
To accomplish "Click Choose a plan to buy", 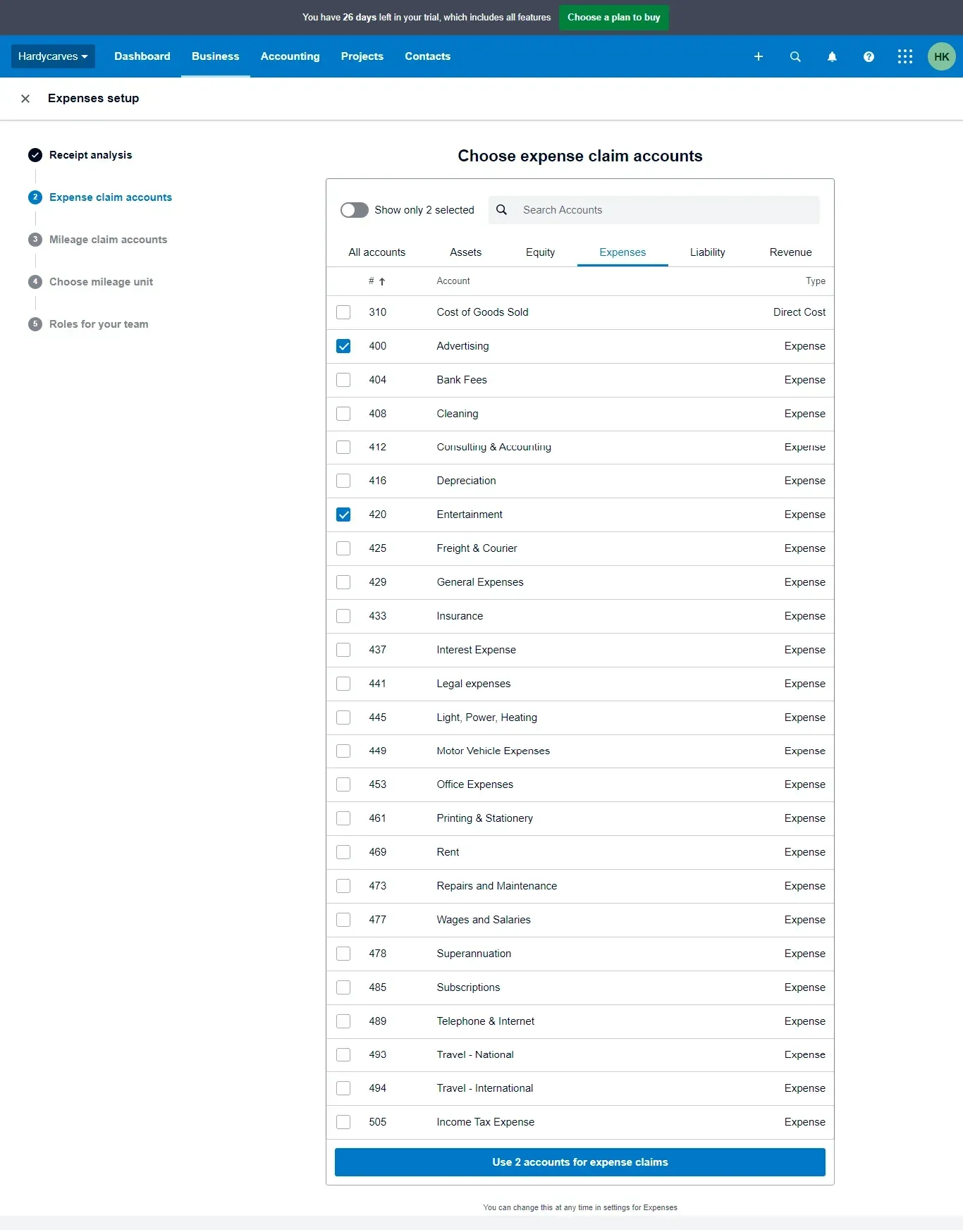I will [x=614, y=18].
